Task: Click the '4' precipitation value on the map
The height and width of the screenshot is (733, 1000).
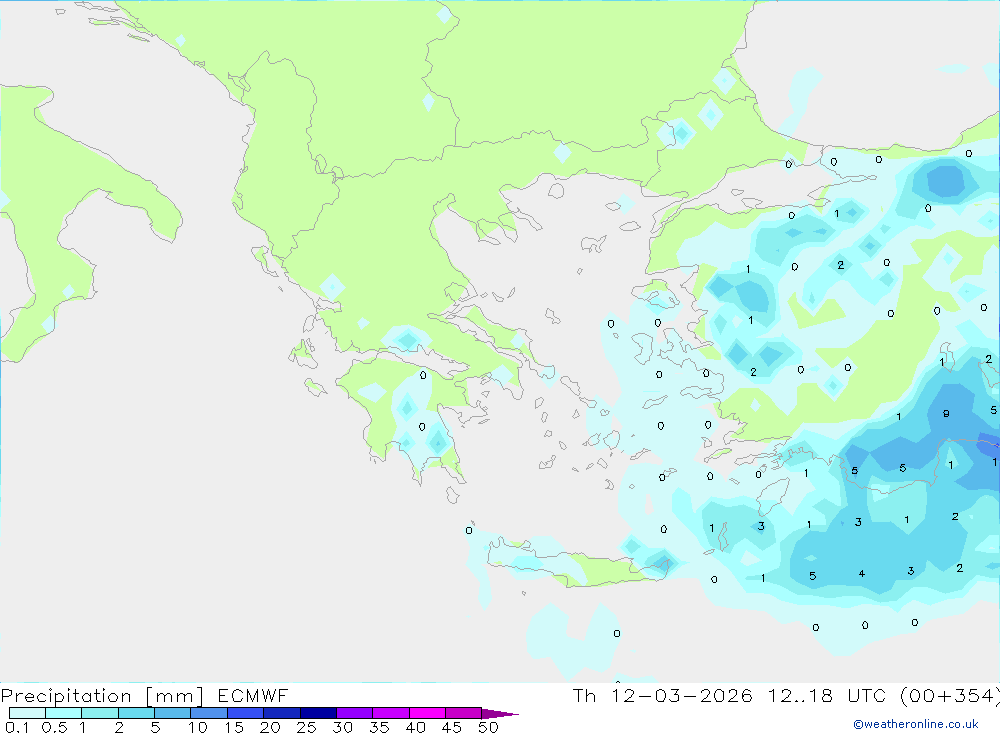Action: 862,574
